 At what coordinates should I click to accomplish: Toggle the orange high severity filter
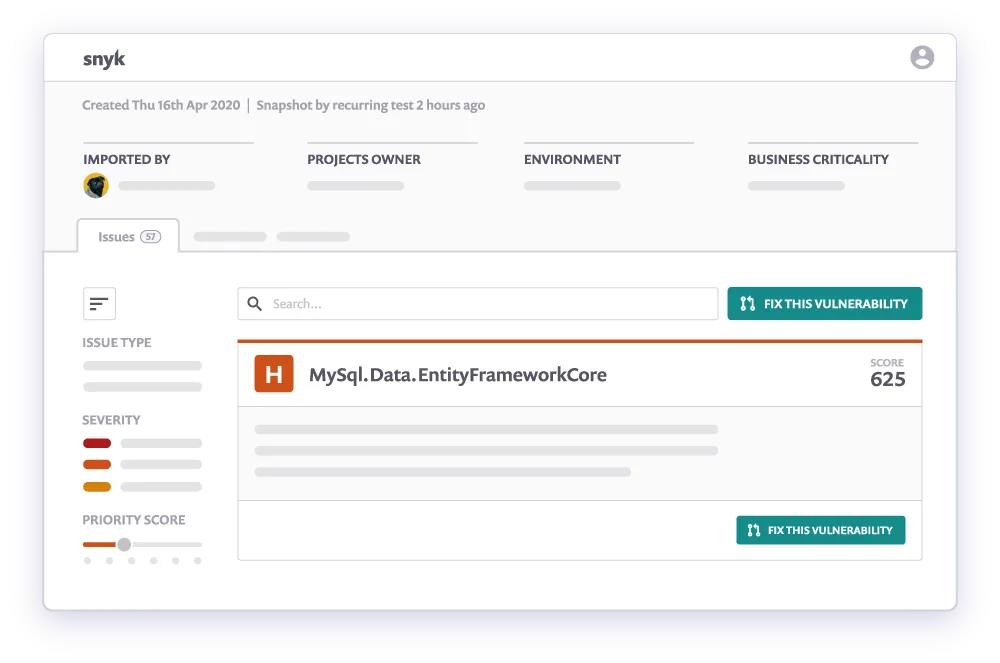(x=96, y=464)
